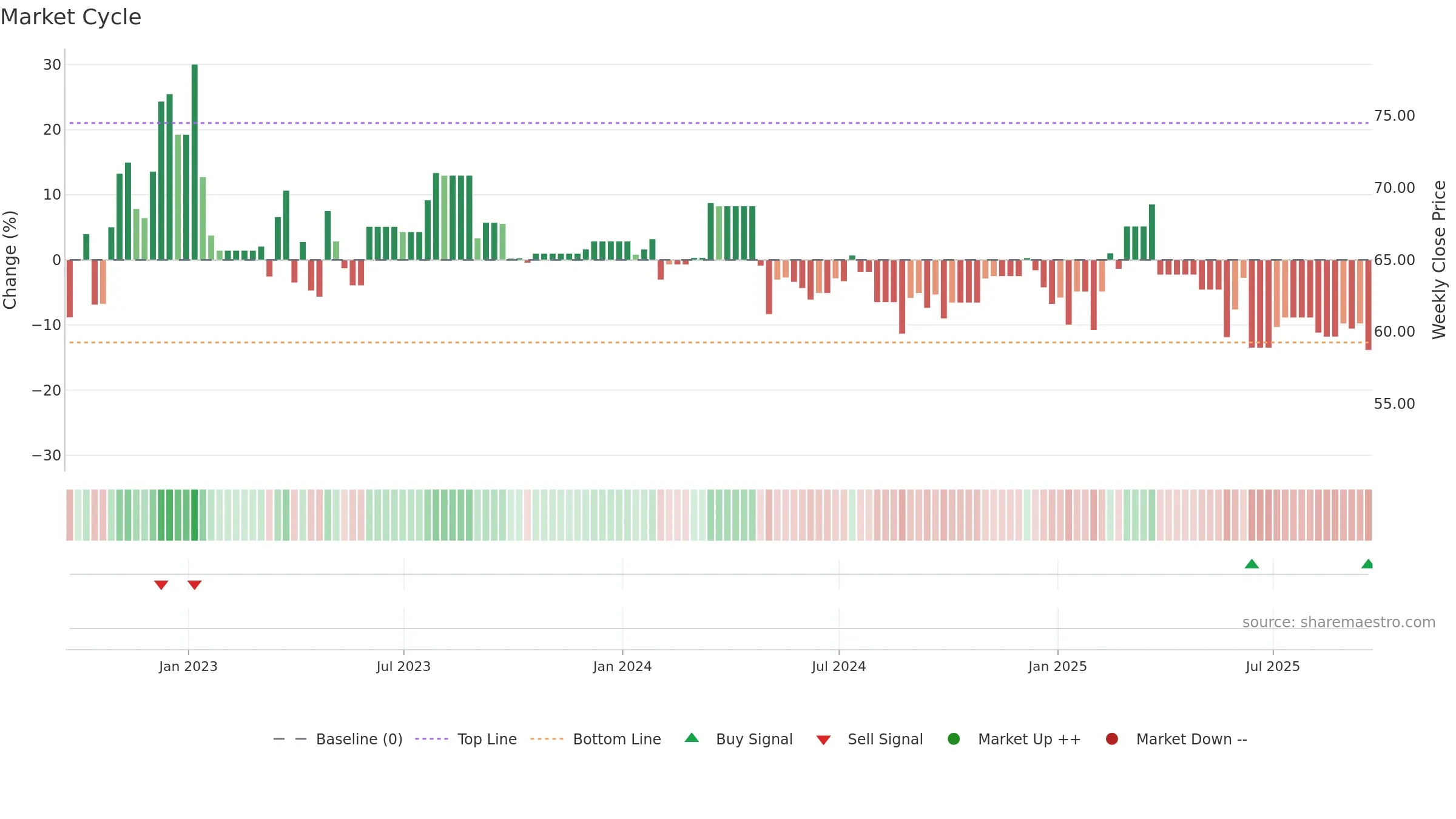
Task: Click the Jan 2025 axis label
Action: [x=1057, y=667]
